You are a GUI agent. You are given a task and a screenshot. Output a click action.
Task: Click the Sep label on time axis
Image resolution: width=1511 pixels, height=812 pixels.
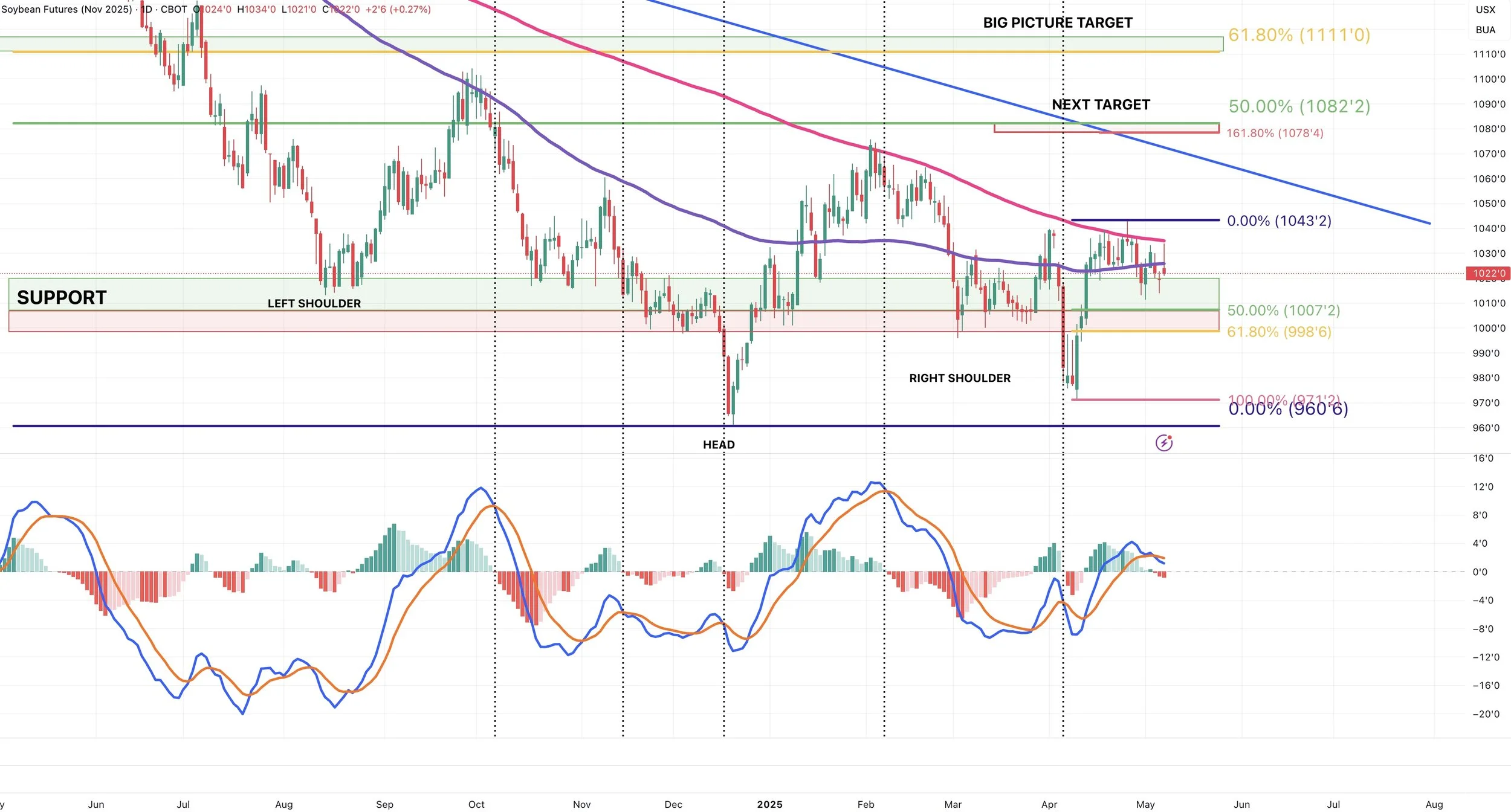(384, 804)
